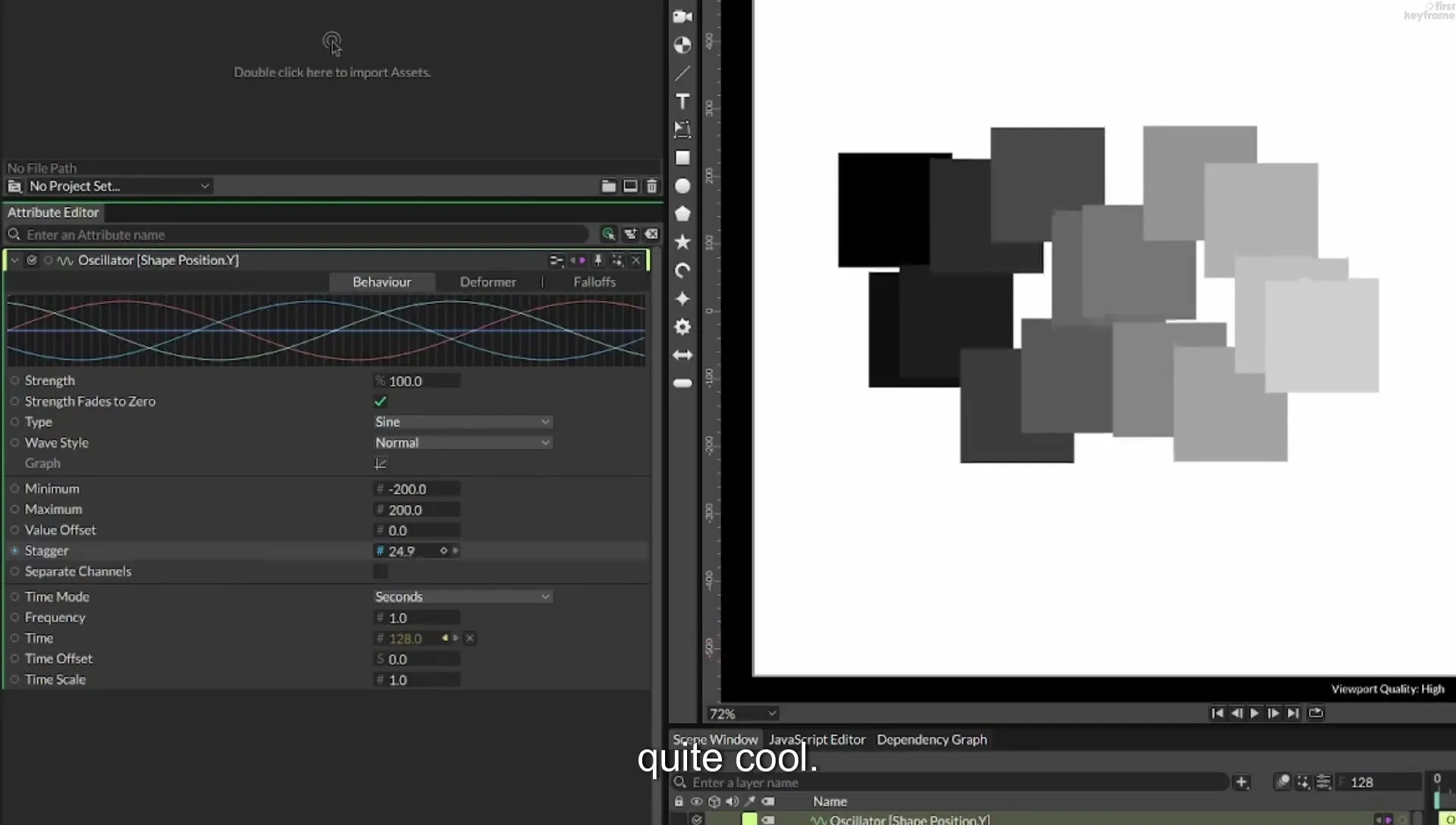The width and height of the screenshot is (1456, 825).
Task: Toggle the Stagger attribute connection circle
Action: 14,551
